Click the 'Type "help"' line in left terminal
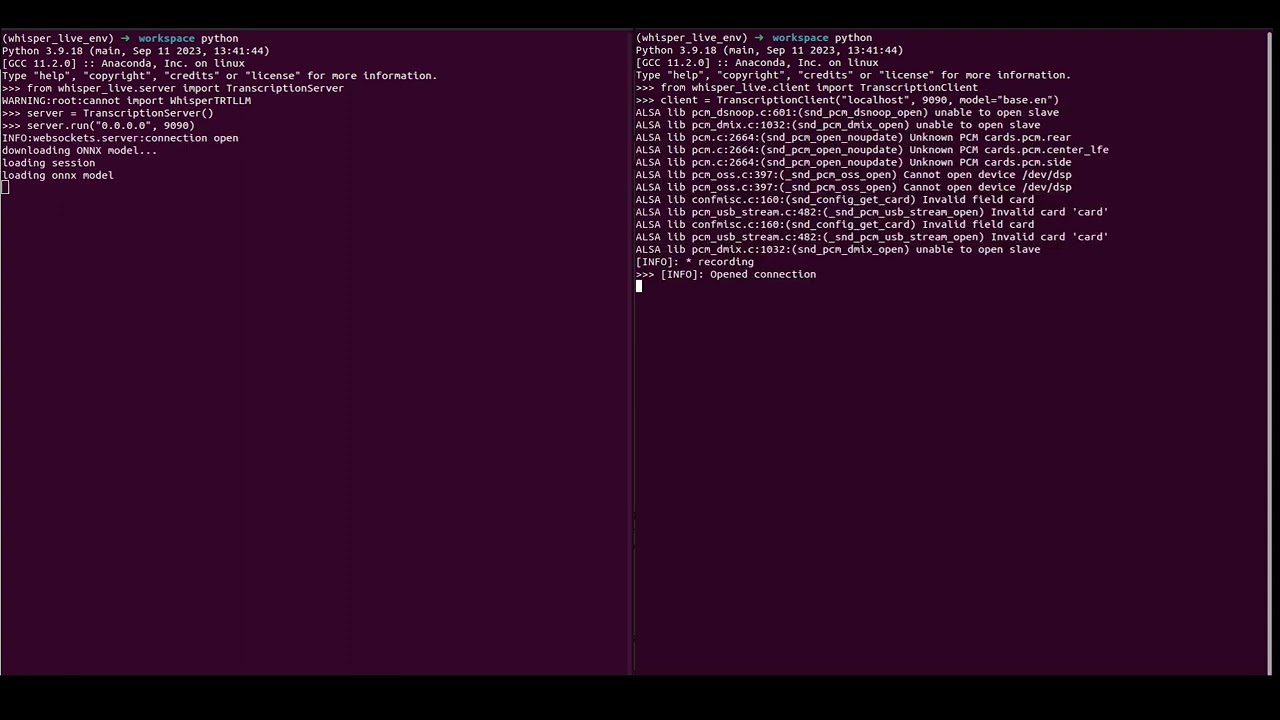 pyautogui.click(x=220, y=75)
